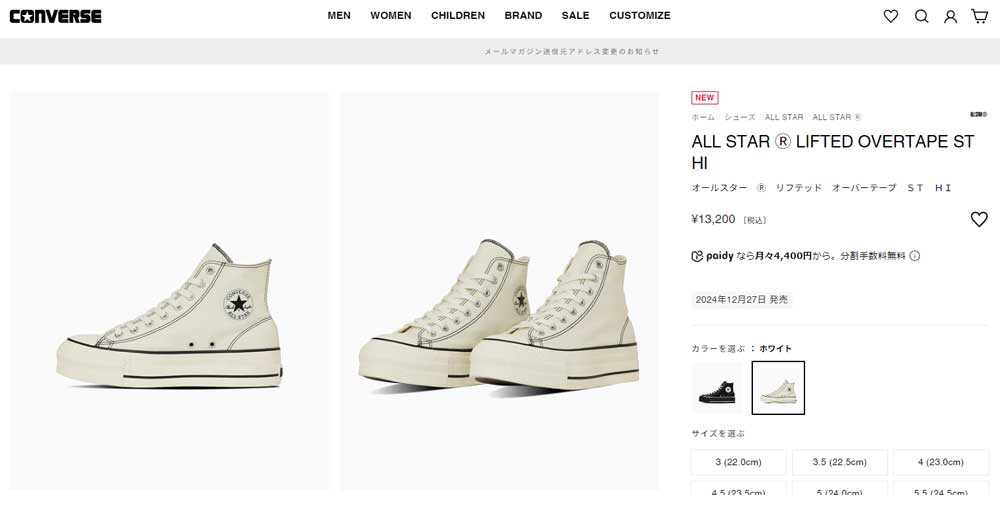Open the search magnifier icon
This screenshot has width=1000, height=526.
coord(921,16)
